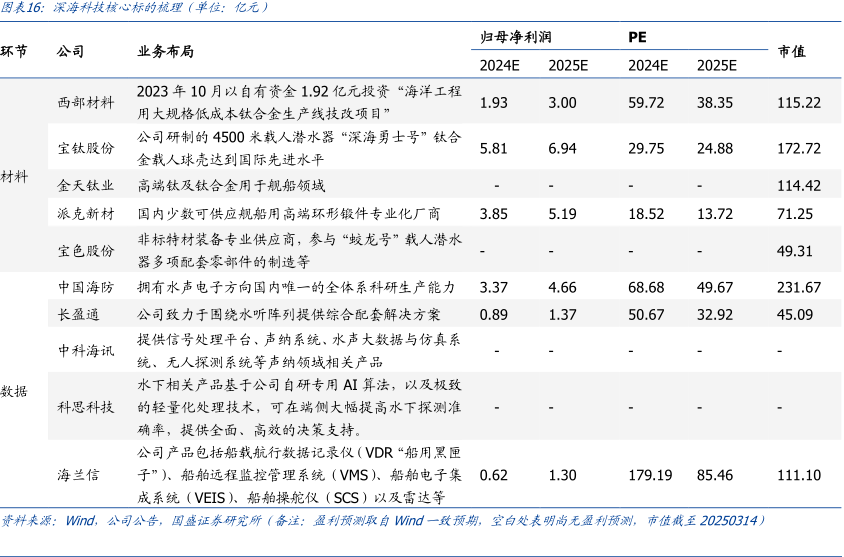
Task: Click PE value 13.72
Action: 715,214
